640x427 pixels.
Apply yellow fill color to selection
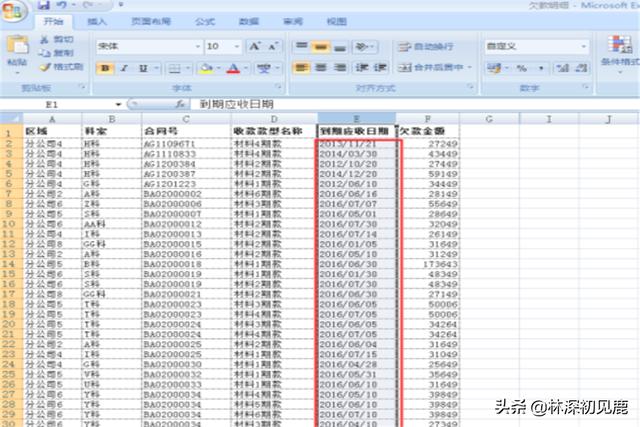click(x=206, y=68)
